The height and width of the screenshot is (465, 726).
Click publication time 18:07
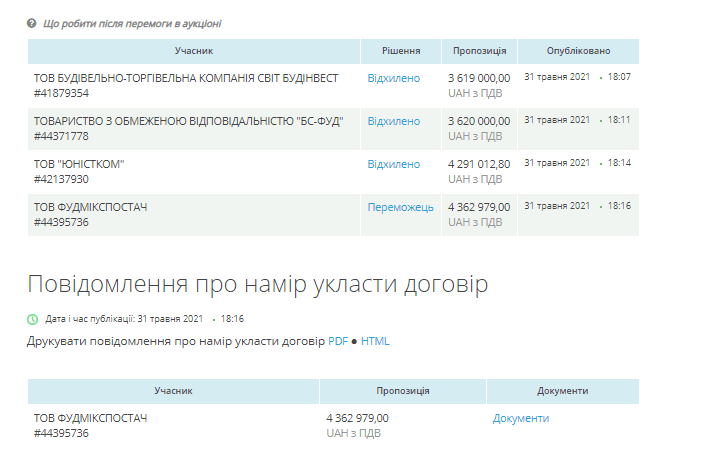coord(619,77)
